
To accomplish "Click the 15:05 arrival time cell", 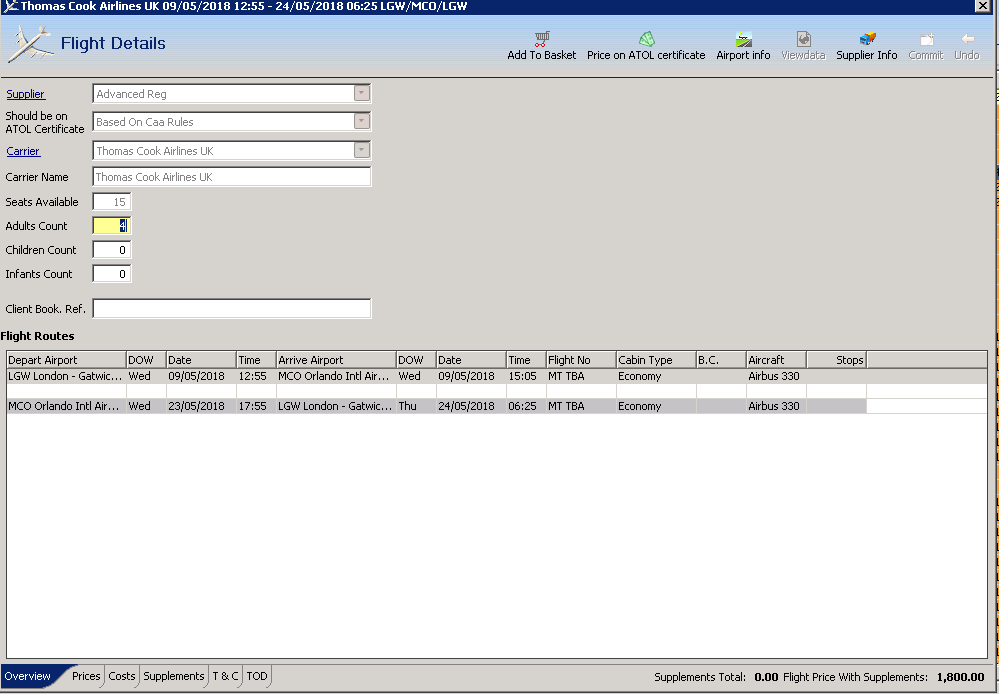I will click(526, 376).
